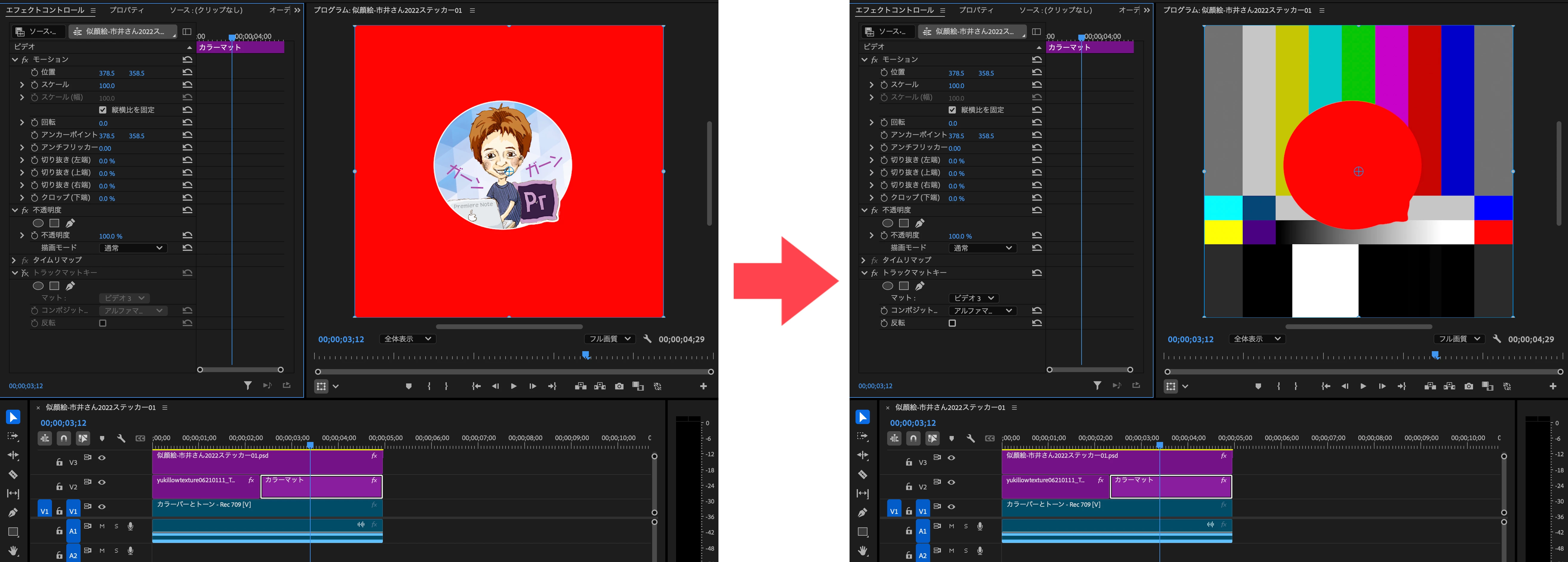Click Export Frame camera icon under color-bars monitor

coord(1469,386)
